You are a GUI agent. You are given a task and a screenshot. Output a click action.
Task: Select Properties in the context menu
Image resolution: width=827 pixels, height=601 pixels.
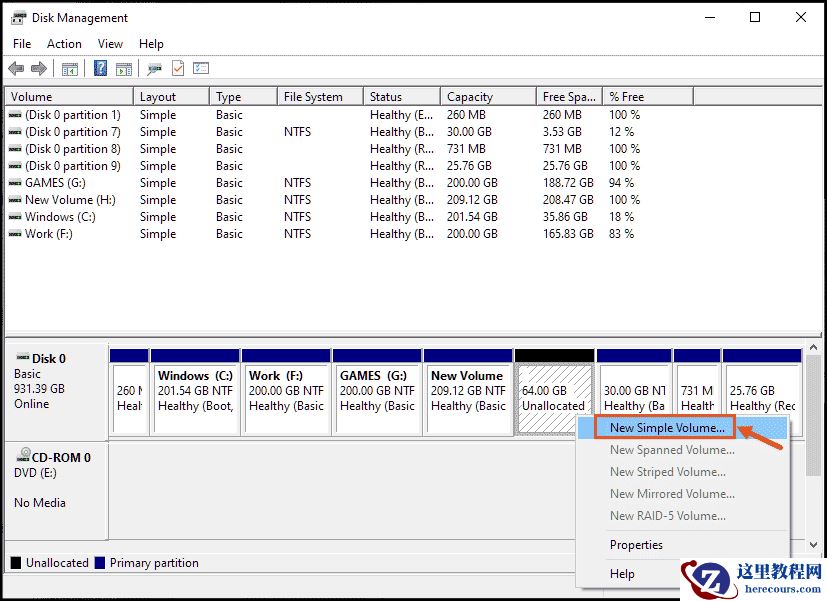coord(636,545)
